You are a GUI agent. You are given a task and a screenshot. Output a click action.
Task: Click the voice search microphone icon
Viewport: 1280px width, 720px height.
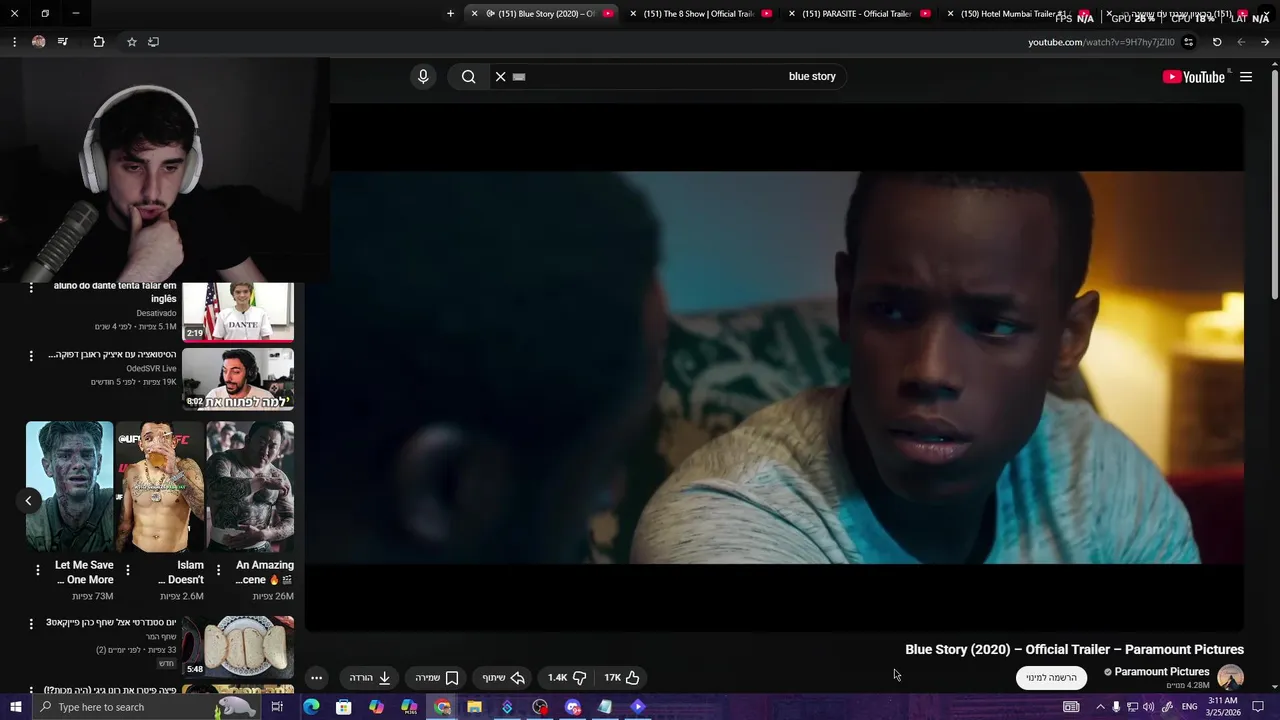point(423,77)
